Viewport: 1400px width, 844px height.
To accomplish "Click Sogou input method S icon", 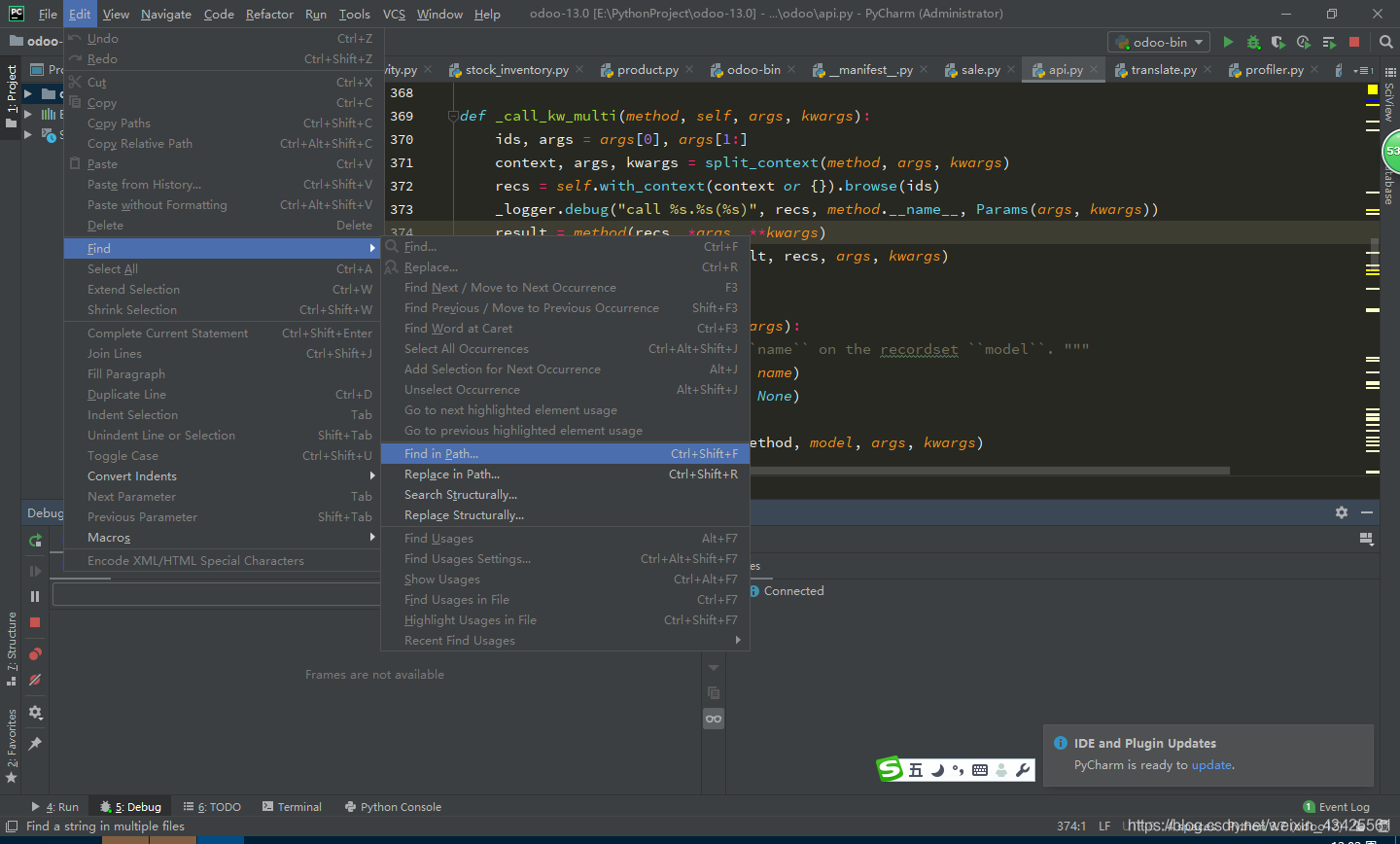I will (x=890, y=769).
